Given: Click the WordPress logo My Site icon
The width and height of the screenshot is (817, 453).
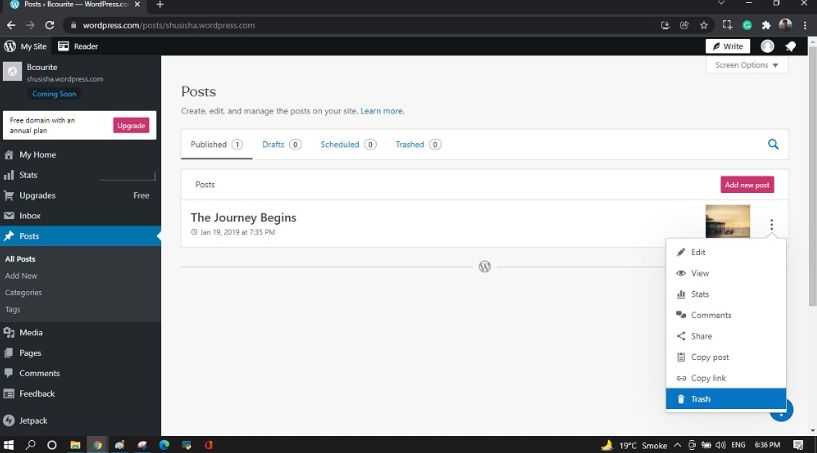Looking at the screenshot, I should click(10, 46).
